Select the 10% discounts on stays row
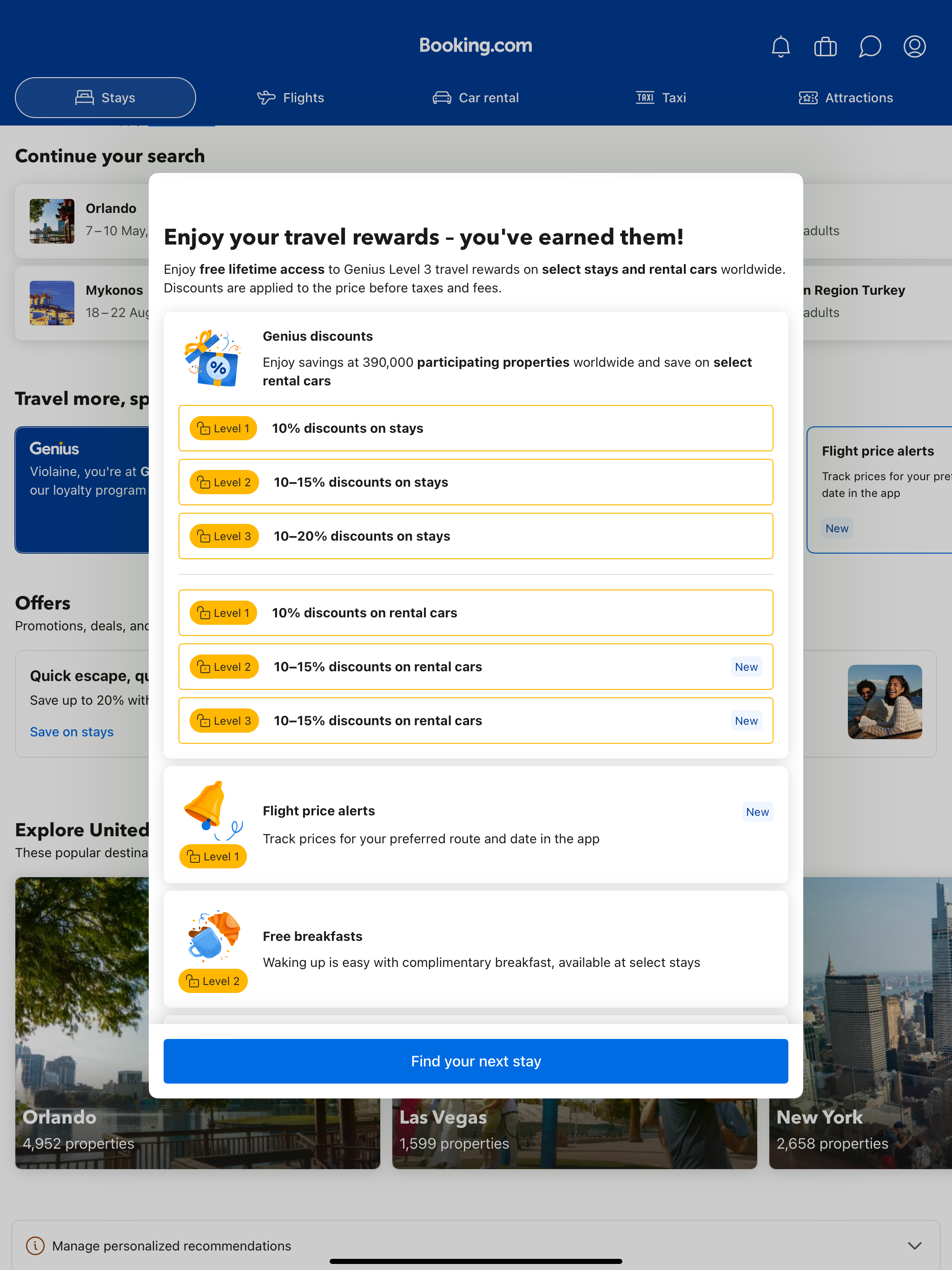 476,428
